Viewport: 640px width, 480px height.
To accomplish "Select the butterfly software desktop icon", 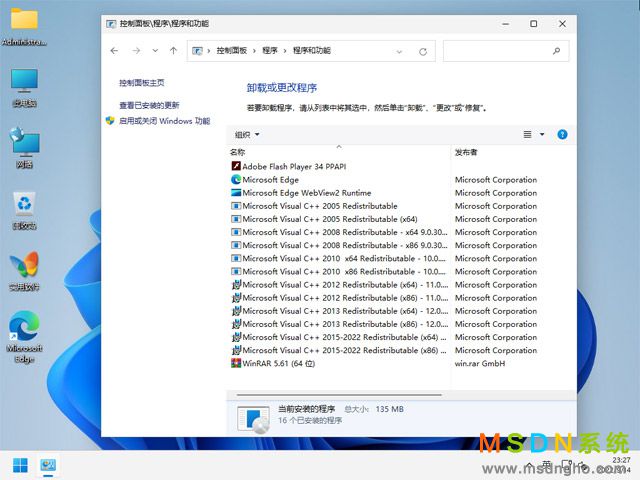I will [x=24, y=271].
